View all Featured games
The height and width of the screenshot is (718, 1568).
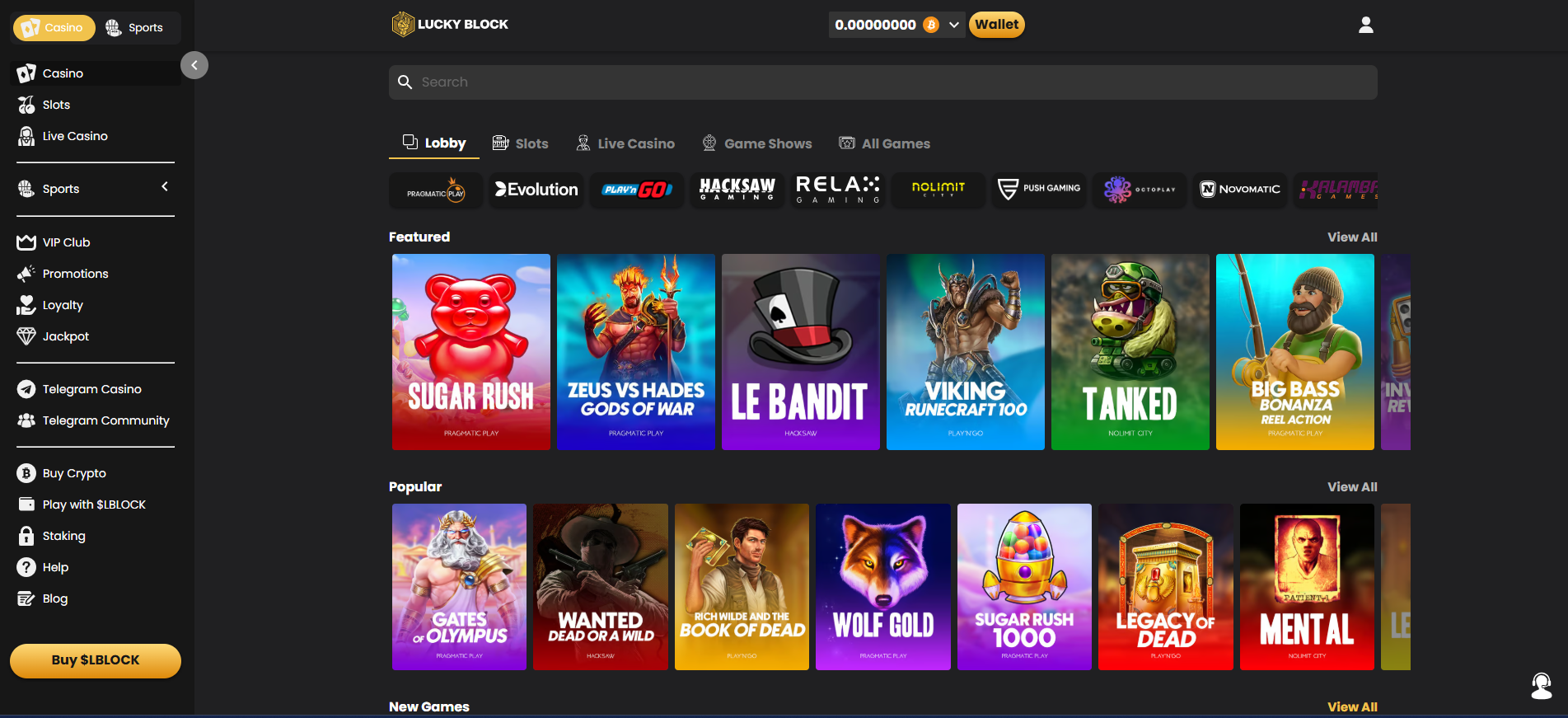click(x=1352, y=237)
